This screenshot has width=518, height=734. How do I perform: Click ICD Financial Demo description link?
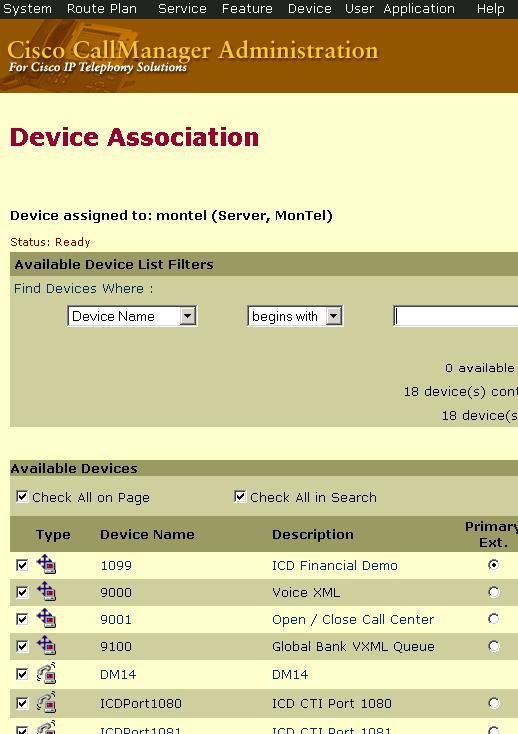tap(335, 565)
